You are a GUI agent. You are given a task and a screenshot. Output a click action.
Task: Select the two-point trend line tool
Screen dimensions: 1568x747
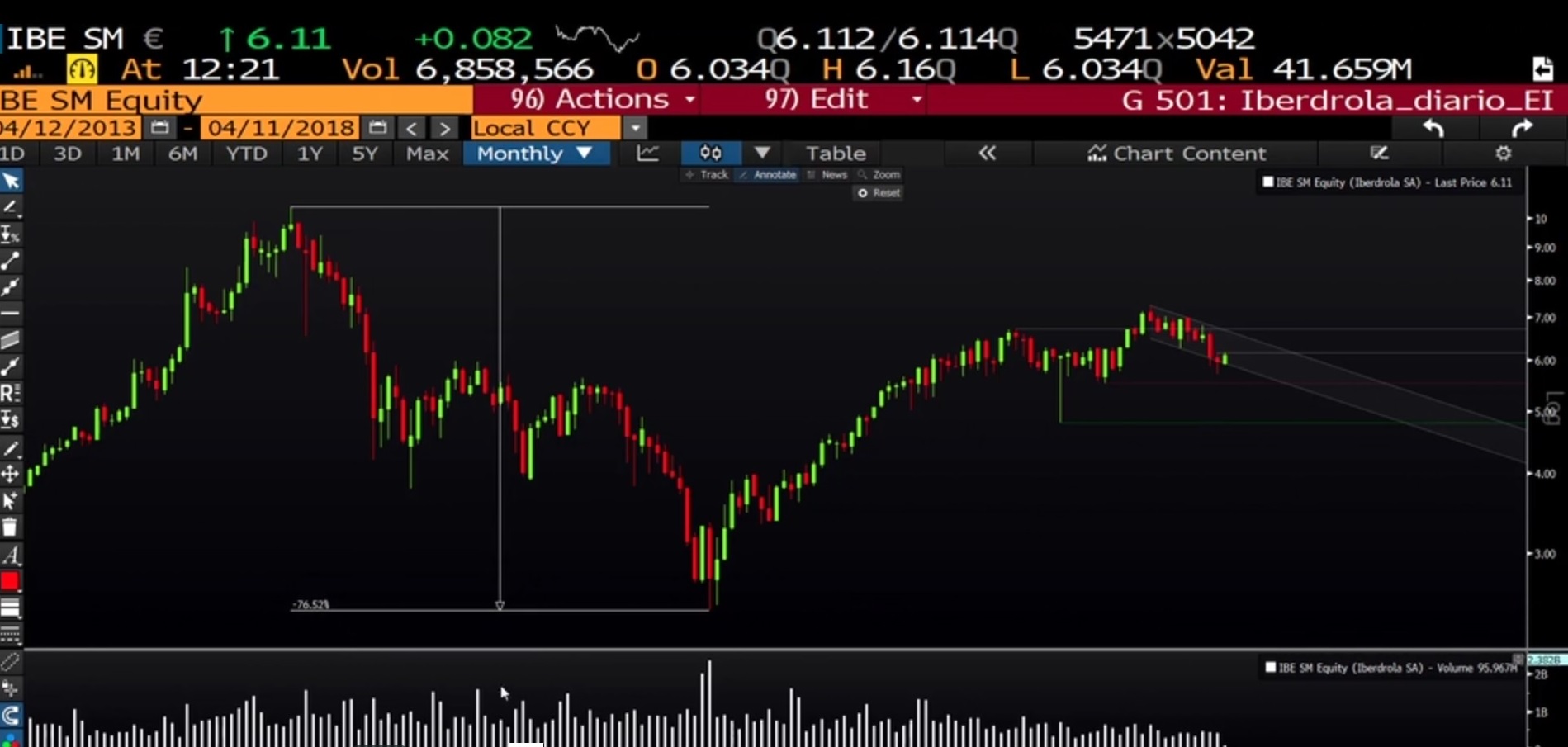(x=11, y=261)
